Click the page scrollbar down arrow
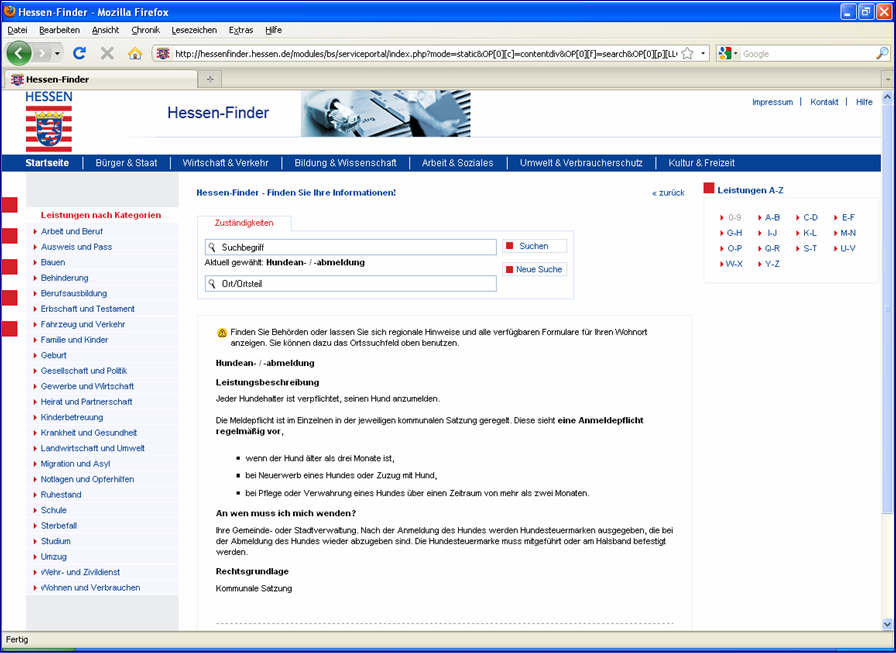This screenshot has height=653, width=896. (887, 624)
